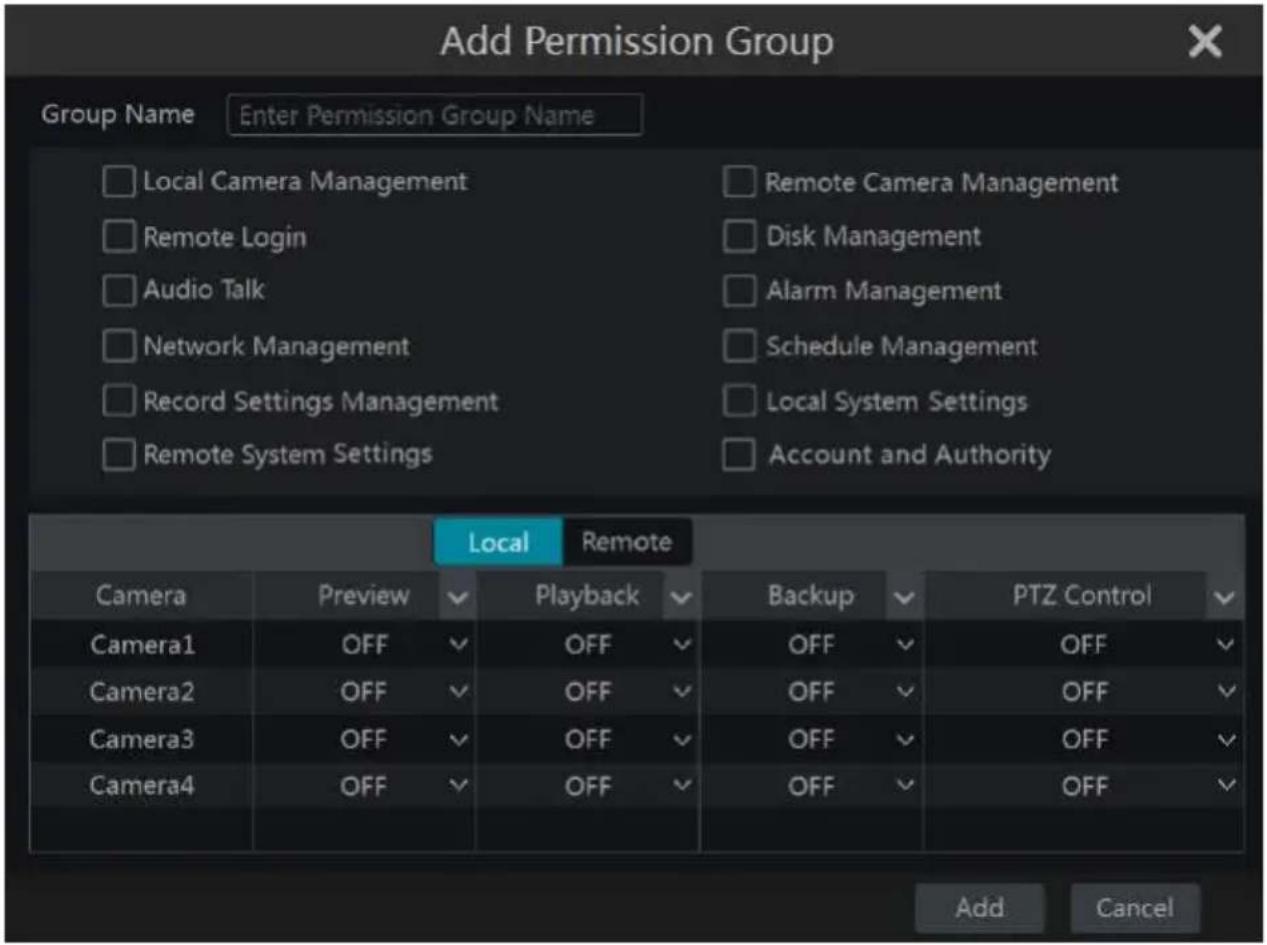The height and width of the screenshot is (945, 1267).
Task: Enable Schedule Management permission
Action: pos(739,346)
